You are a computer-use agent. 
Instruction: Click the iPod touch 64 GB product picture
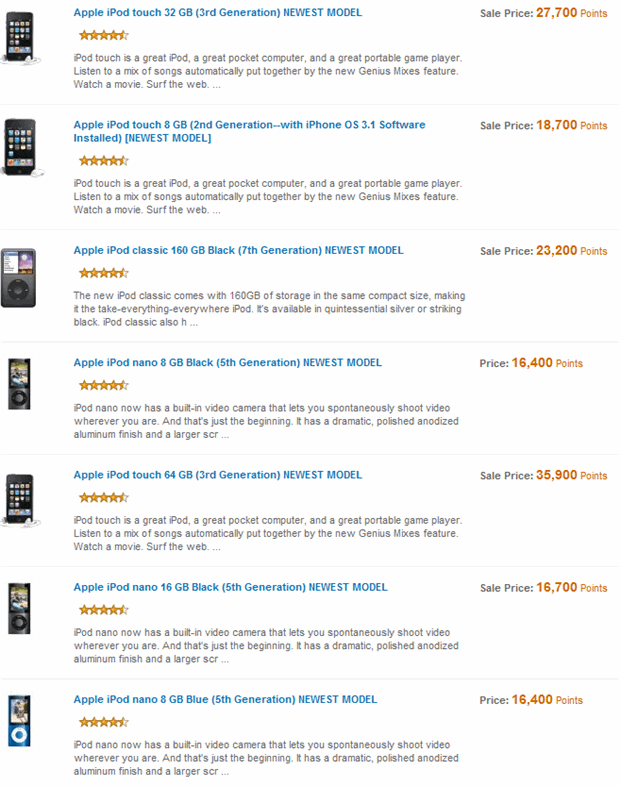click(21, 500)
